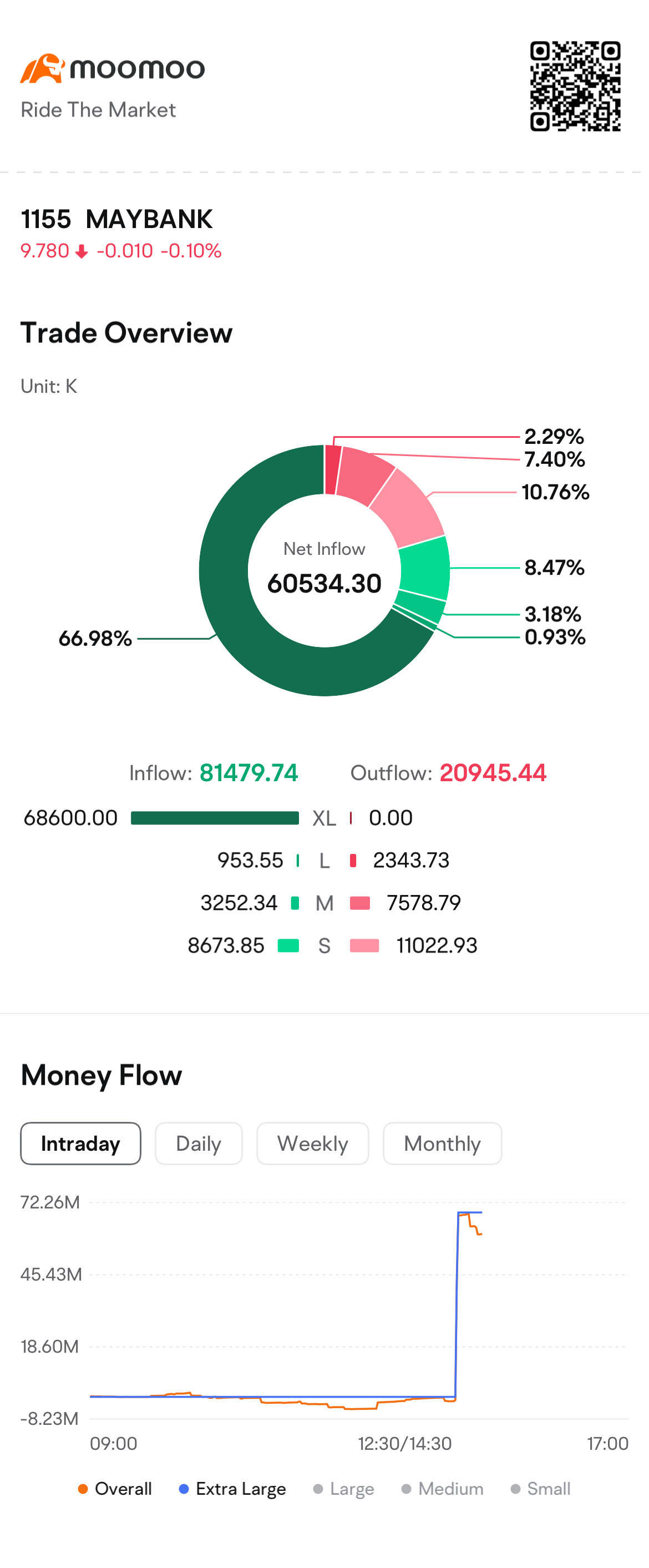Click the orange Overall legend dot
This screenshot has height=1568, width=649.
pyautogui.click(x=83, y=1488)
